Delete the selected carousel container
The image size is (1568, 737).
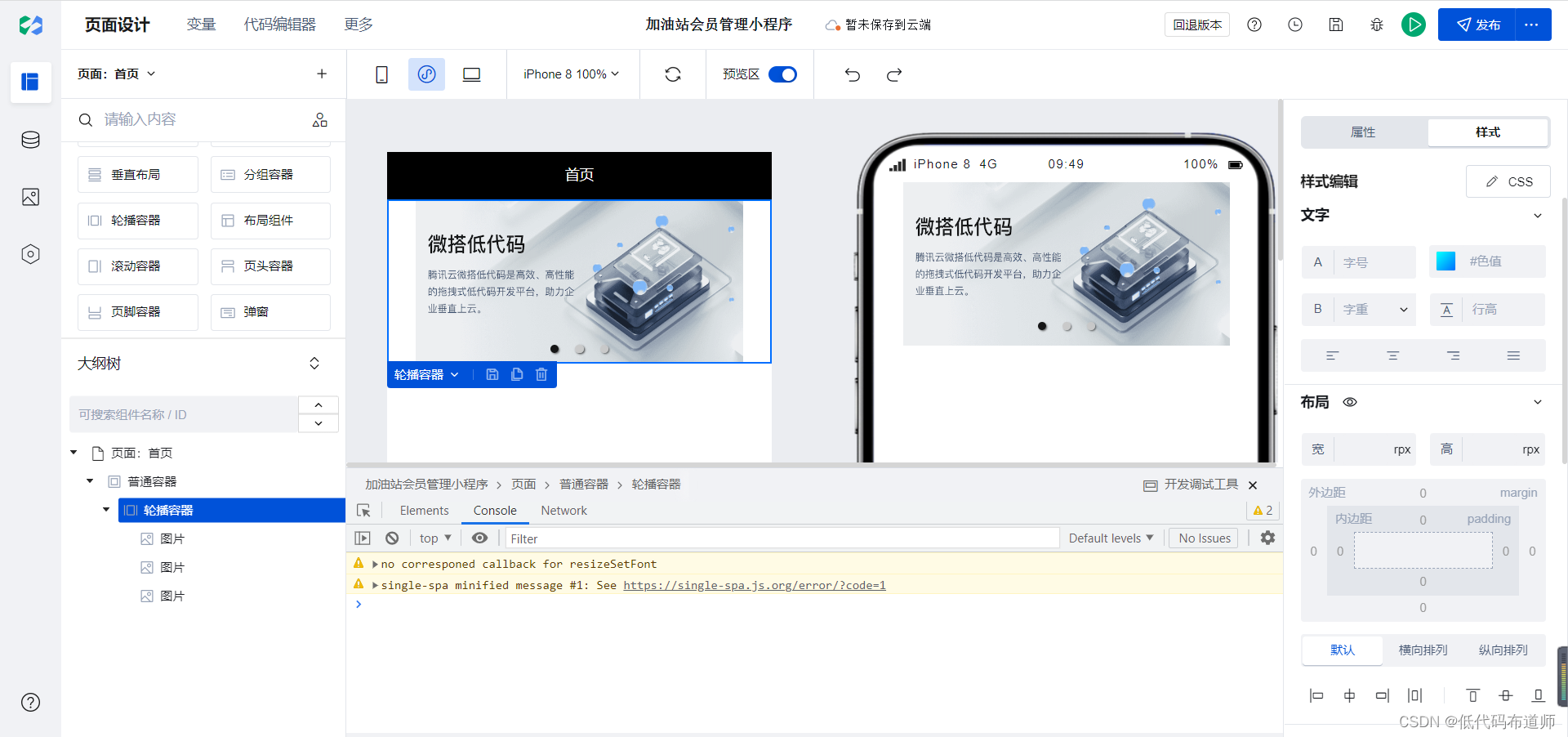pos(541,374)
